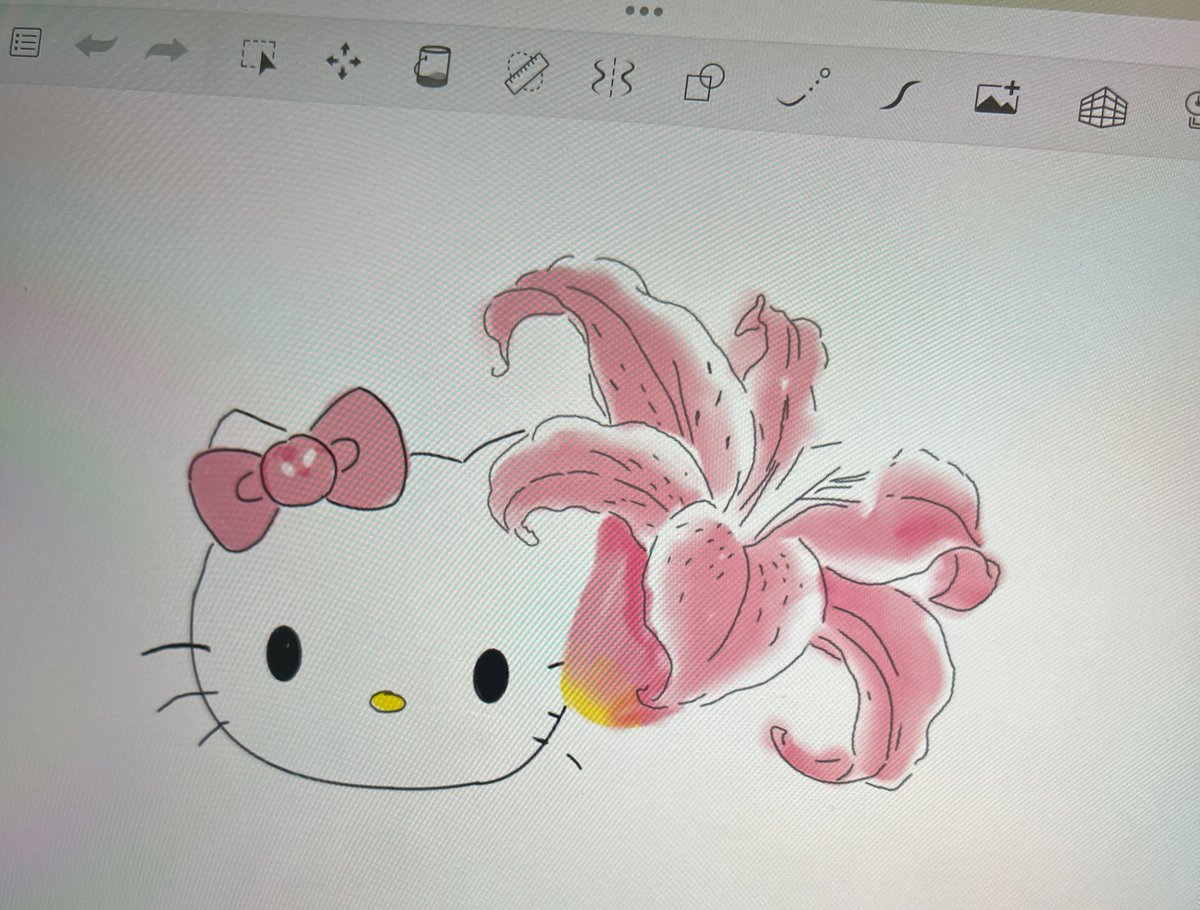Select the Selection tool with dashed box cursor
Image resolution: width=1200 pixels, height=910 pixels.
[x=259, y=58]
